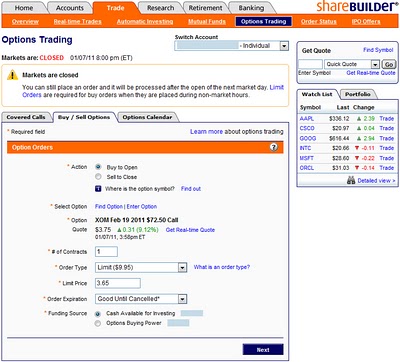Click Trade link for ORCL
This screenshot has height=362, width=400.
[x=387, y=168]
